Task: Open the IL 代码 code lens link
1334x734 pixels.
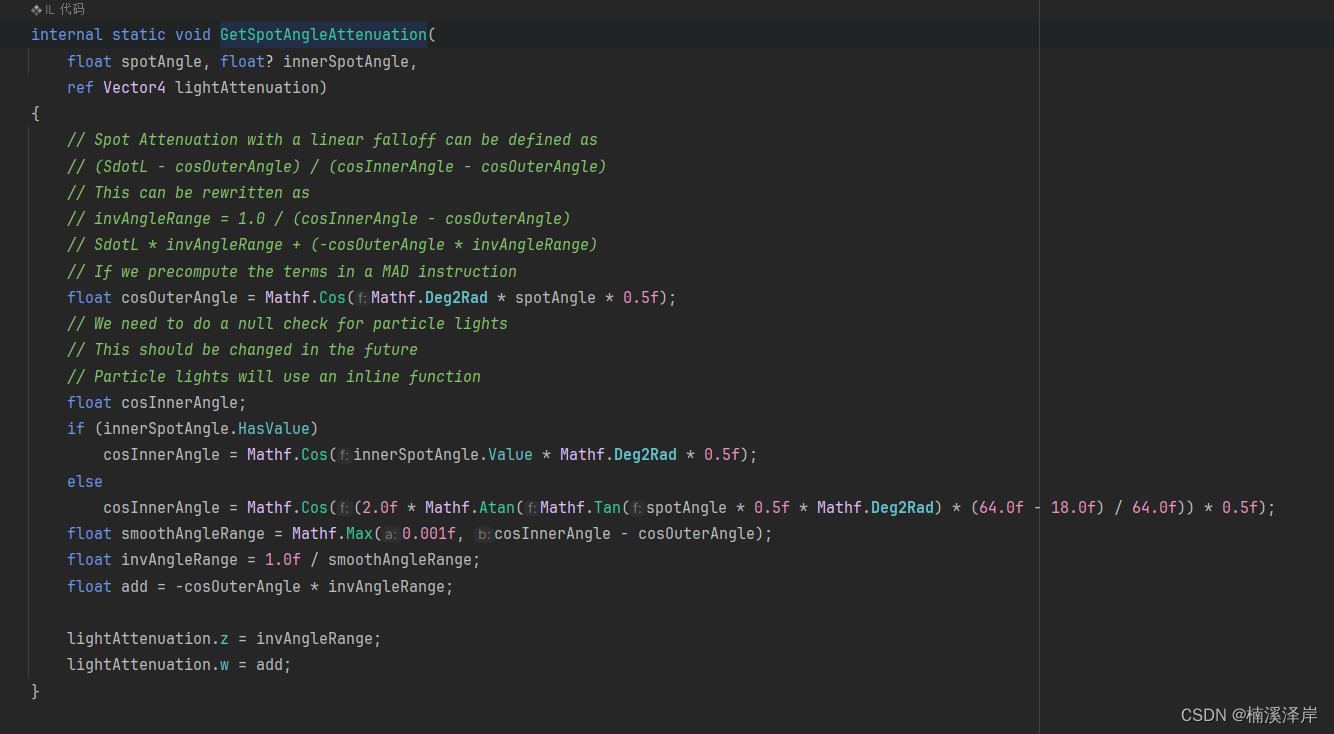Action: point(65,9)
